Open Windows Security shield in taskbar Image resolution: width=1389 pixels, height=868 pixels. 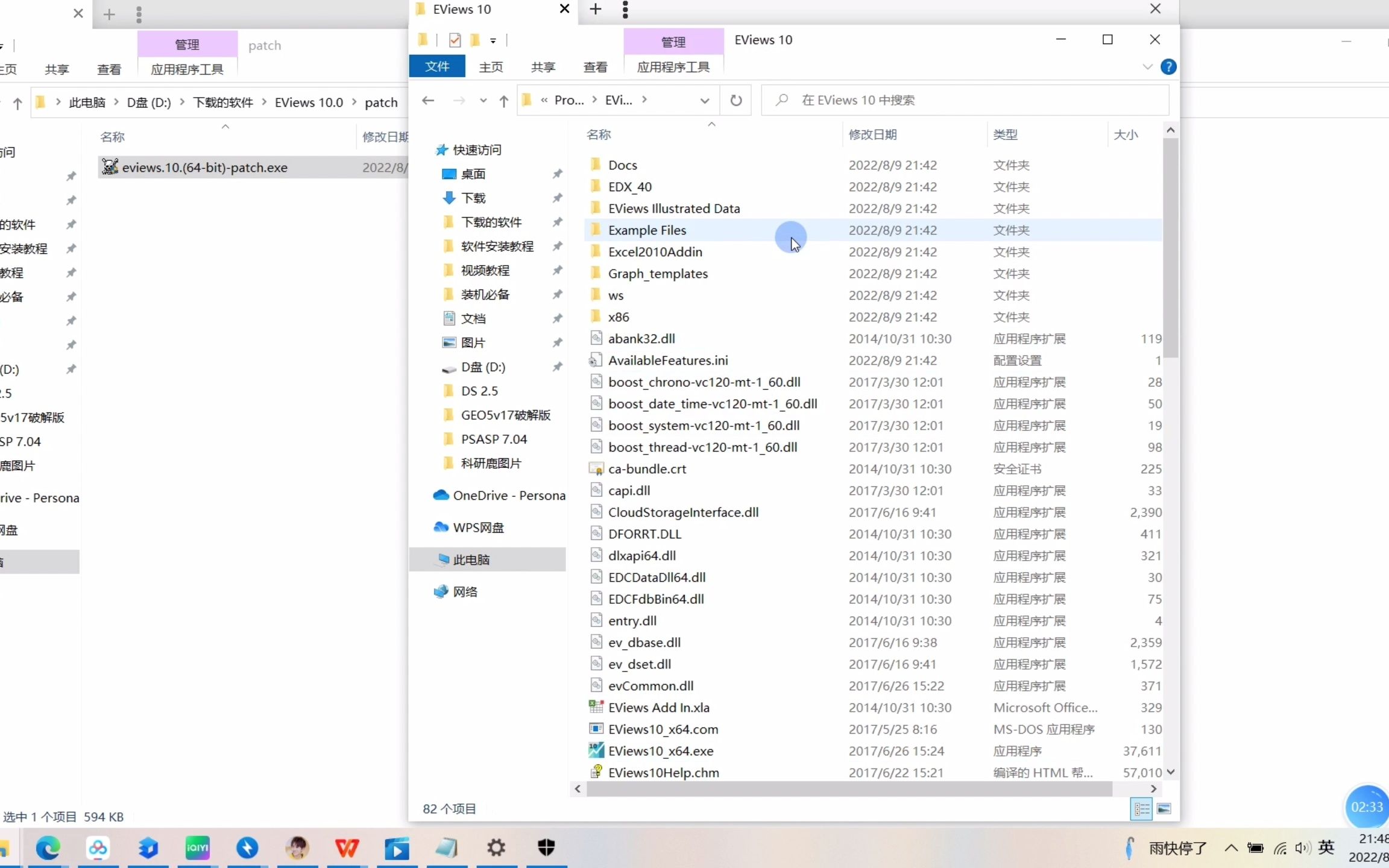(x=546, y=848)
